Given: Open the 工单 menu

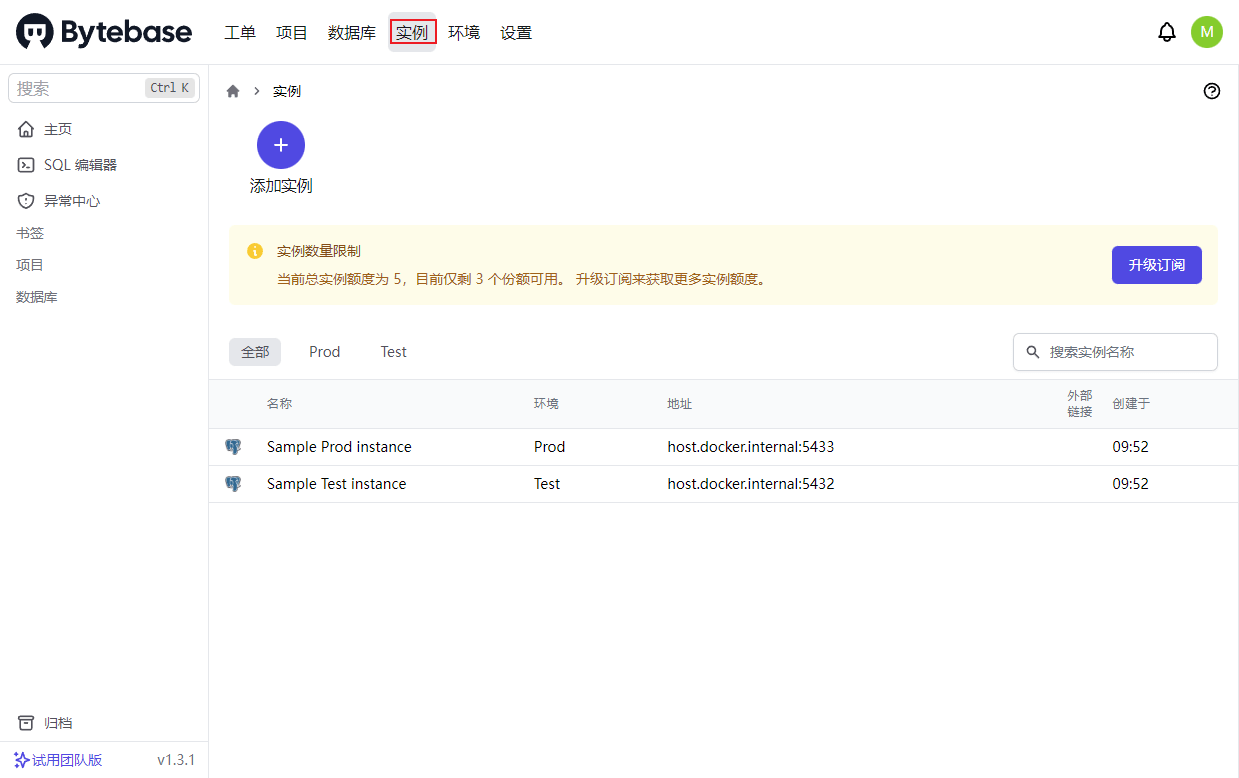Looking at the screenshot, I should (240, 32).
